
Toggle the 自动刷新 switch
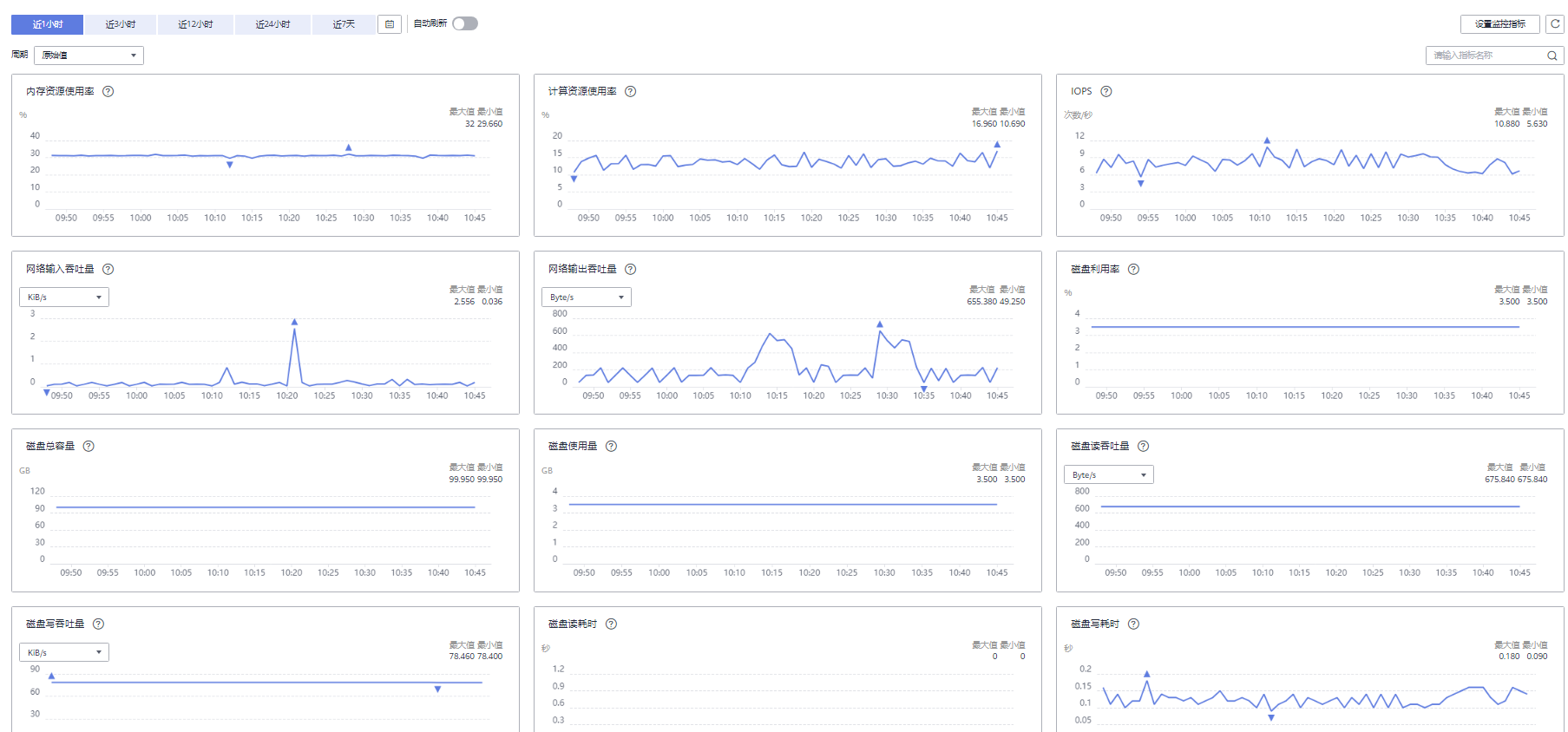pyautogui.click(x=465, y=23)
